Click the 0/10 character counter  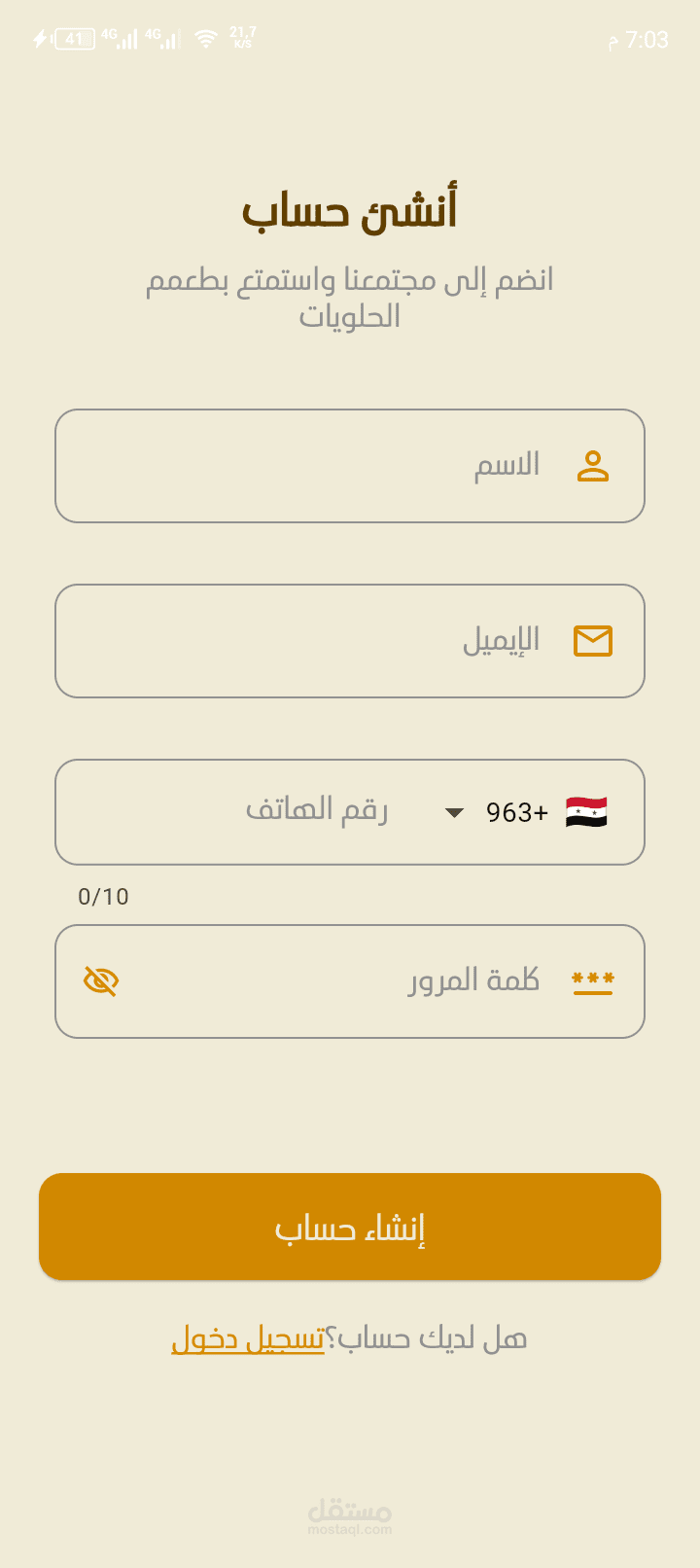click(103, 897)
